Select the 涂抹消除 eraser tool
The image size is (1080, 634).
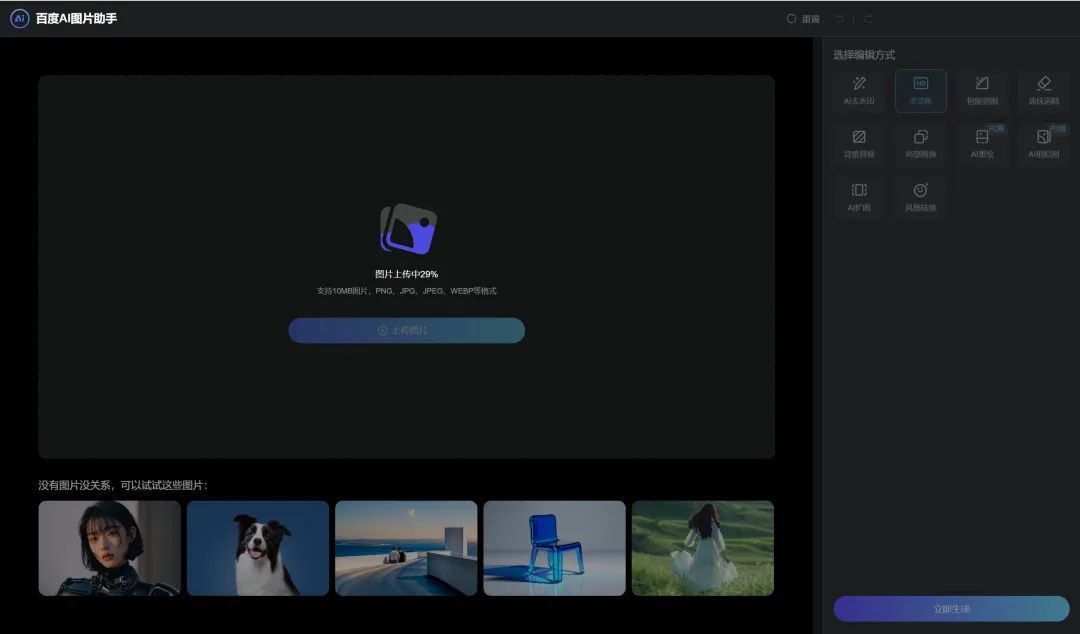1043,91
